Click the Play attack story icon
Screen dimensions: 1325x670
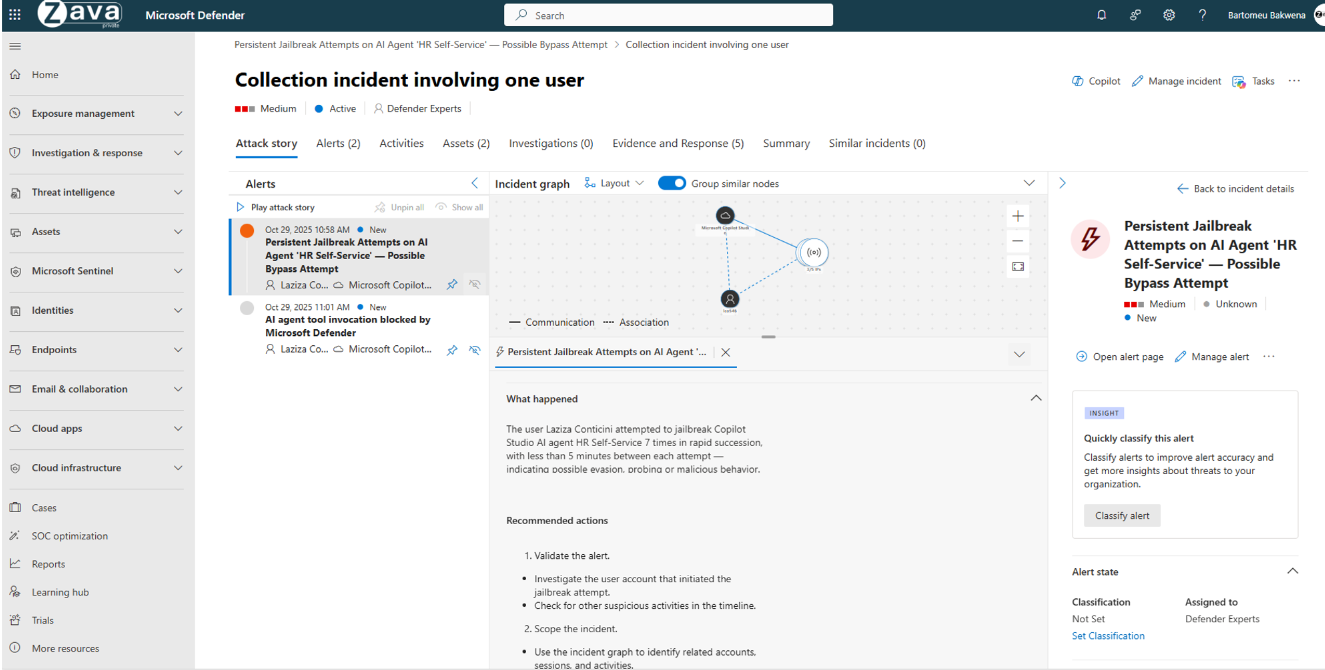click(x=240, y=207)
